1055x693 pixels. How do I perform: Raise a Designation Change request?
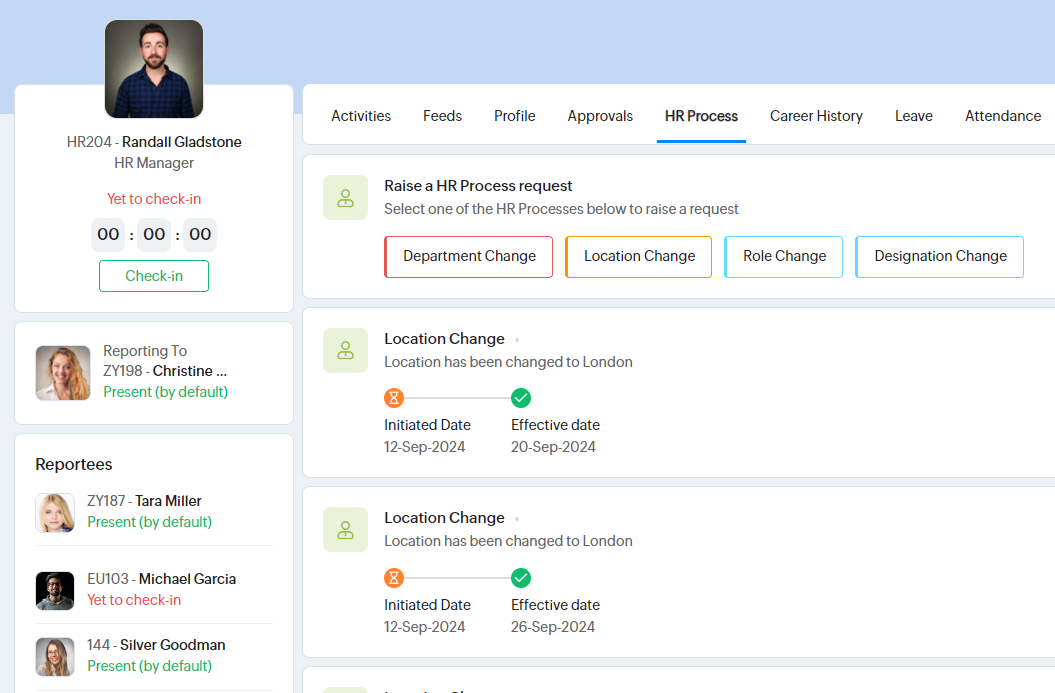pos(939,256)
